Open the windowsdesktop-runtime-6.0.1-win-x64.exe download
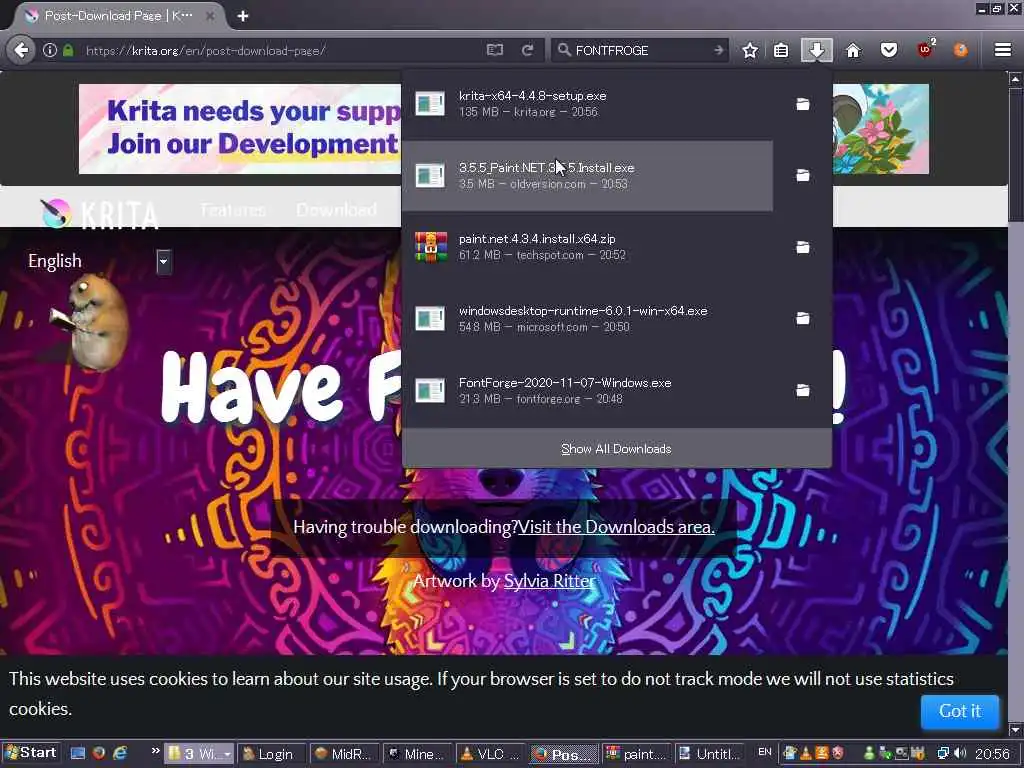 tap(588, 319)
